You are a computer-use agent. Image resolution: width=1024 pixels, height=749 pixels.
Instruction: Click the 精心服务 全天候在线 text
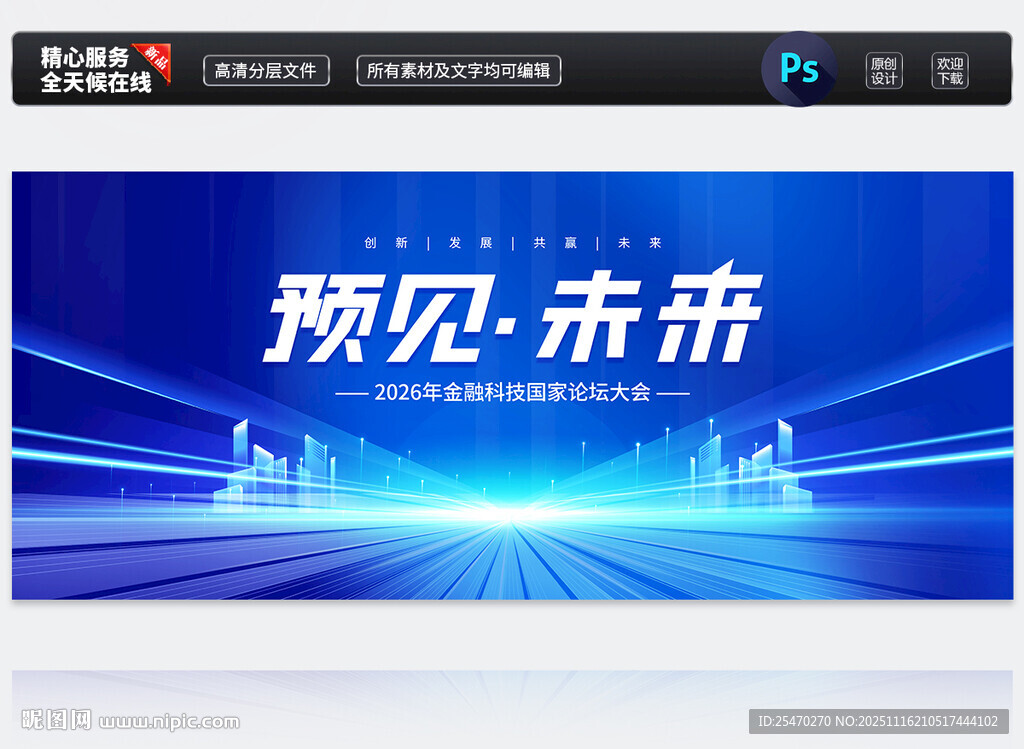(95, 70)
